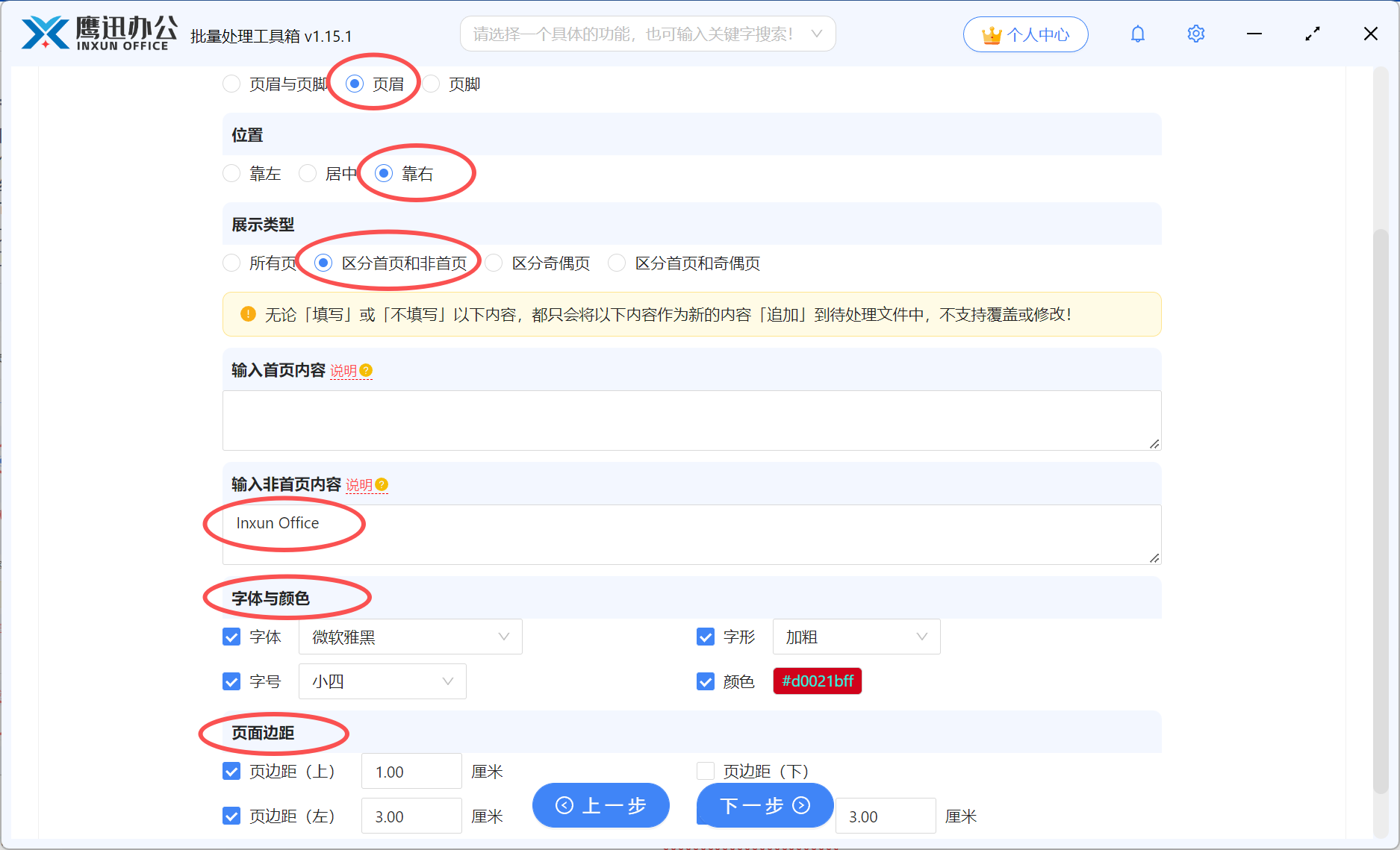Toggle the 颜色 checkbox

[x=706, y=681]
